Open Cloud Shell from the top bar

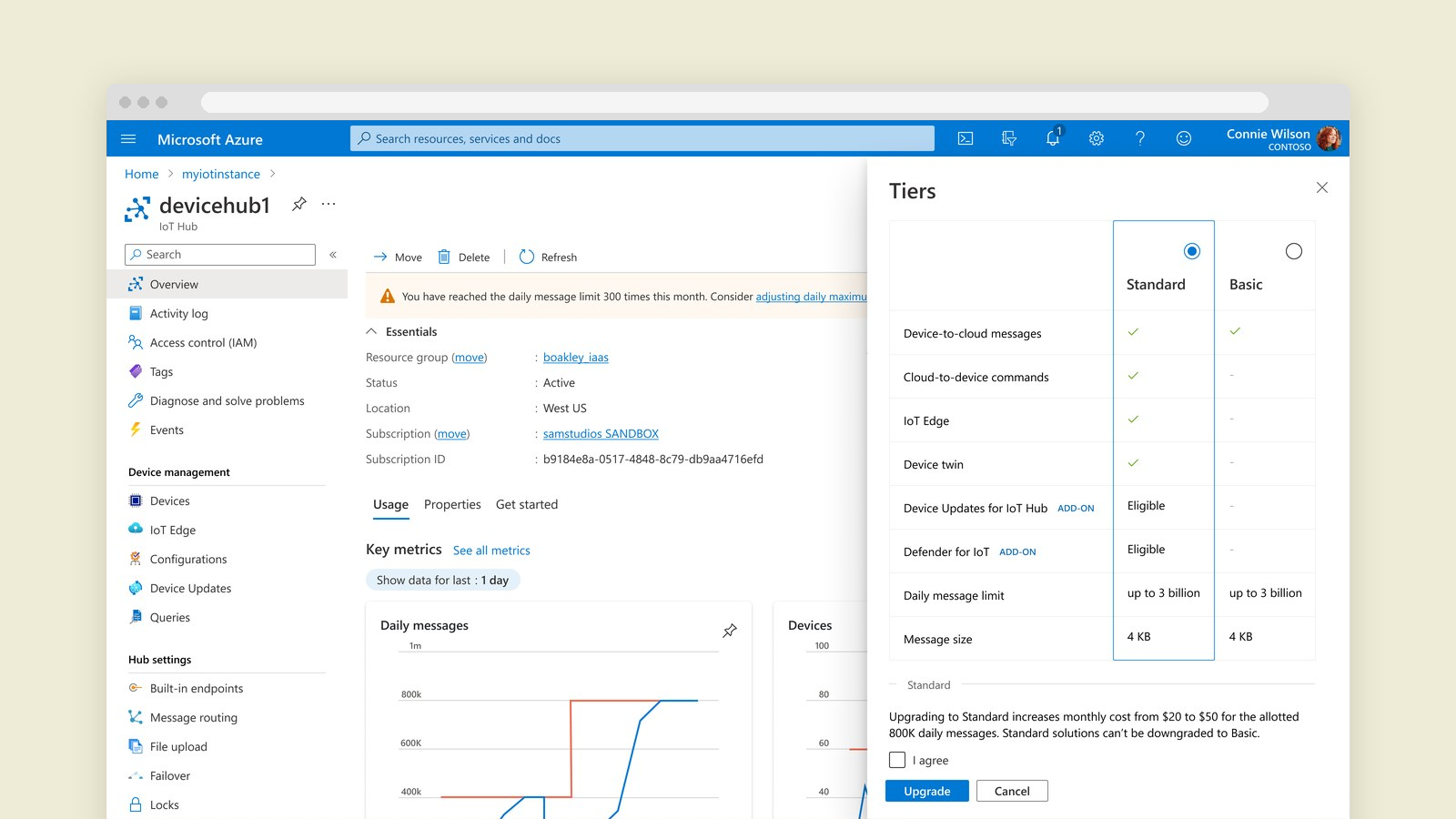tap(966, 138)
